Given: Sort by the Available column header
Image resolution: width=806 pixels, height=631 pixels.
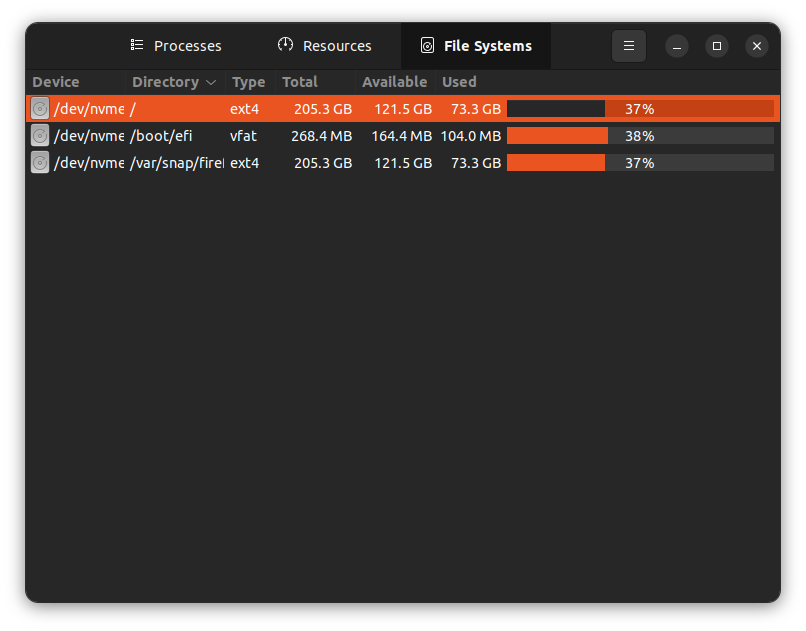Looking at the screenshot, I should [395, 82].
